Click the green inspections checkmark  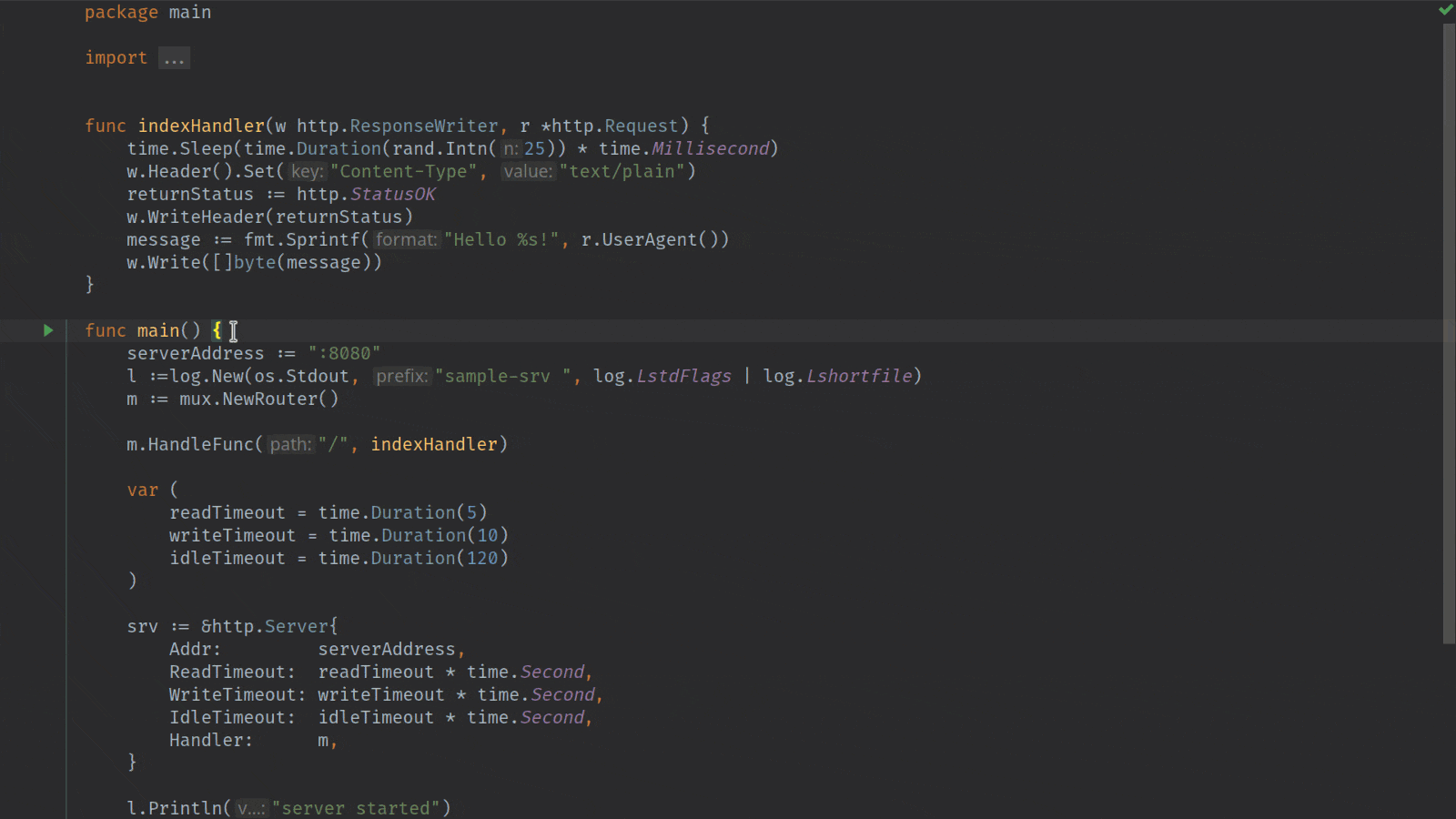pos(1445,10)
